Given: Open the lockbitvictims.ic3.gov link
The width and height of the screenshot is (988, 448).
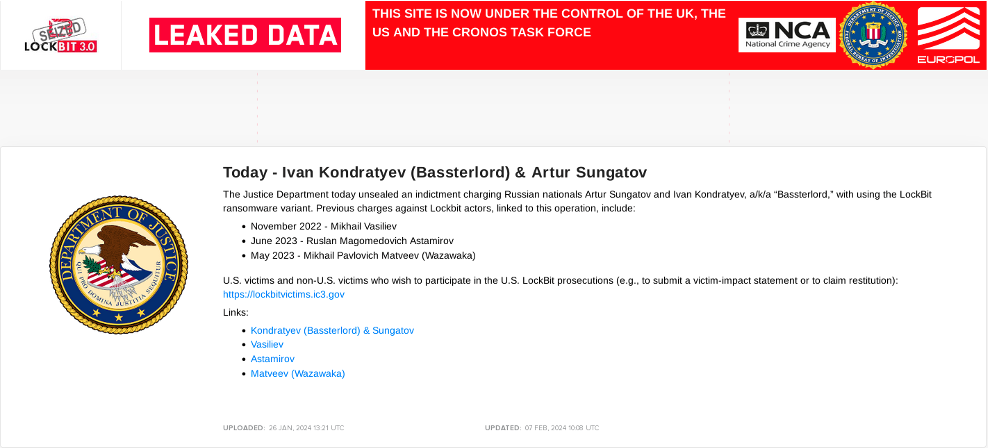Looking at the screenshot, I should 283,295.
